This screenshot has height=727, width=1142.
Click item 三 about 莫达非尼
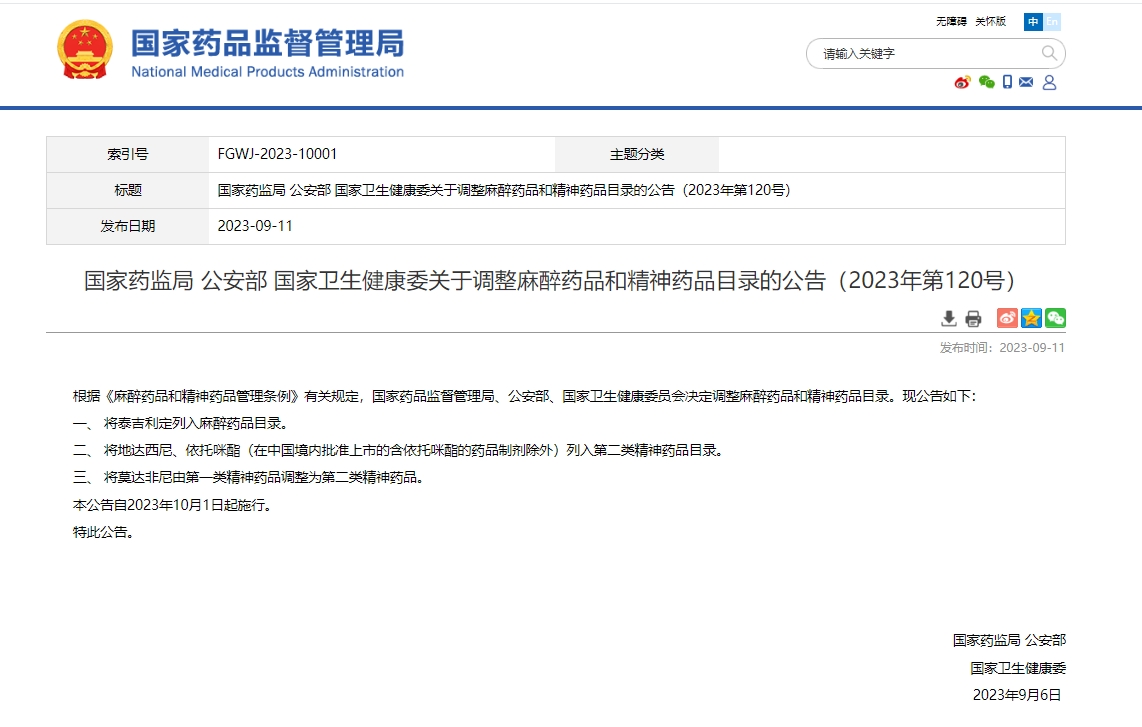tap(249, 477)
